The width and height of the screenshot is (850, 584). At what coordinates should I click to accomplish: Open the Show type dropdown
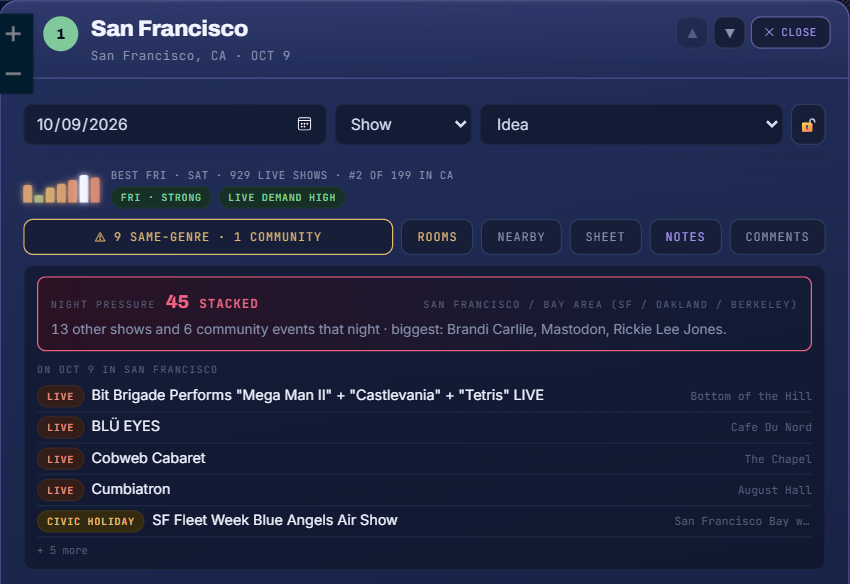pyautogui.click(x=403, y=124)
